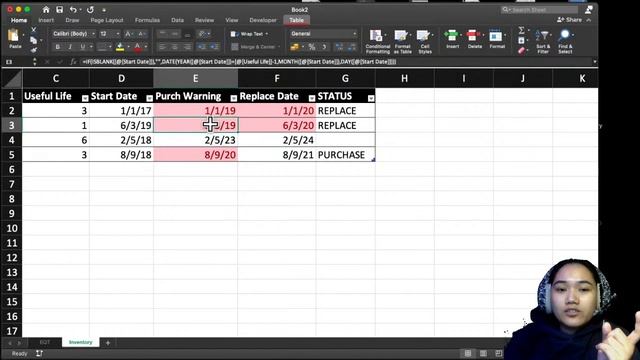Open Conditional Formatting menu
The image size is (640, 360).
pyautogui.click(x=378, y=41)
